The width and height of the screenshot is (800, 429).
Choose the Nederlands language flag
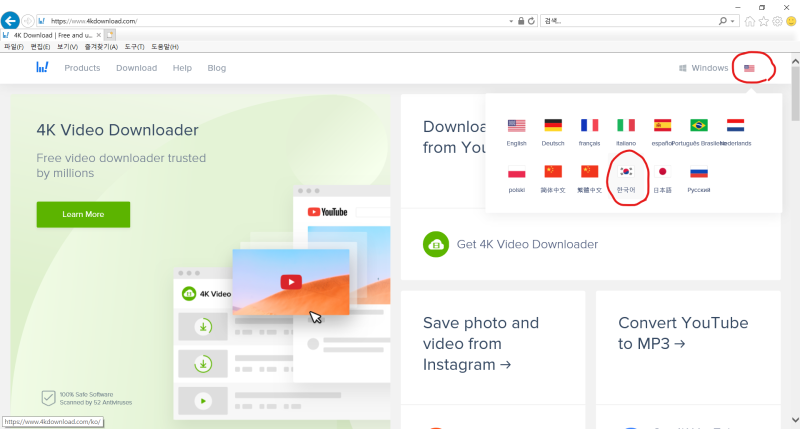click(x=735, y=125)
